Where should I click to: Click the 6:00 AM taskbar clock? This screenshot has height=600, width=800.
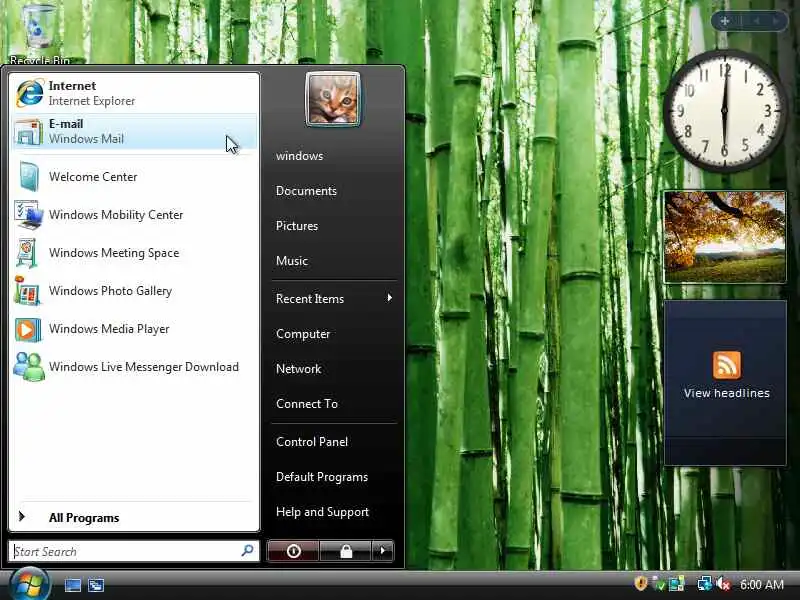click(762, 584)
